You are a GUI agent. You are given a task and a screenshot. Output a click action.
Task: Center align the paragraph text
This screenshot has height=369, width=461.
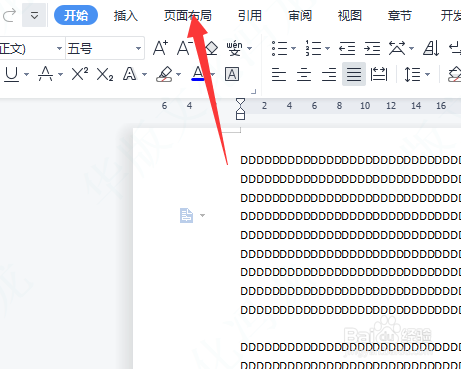(x=304, y=74)
